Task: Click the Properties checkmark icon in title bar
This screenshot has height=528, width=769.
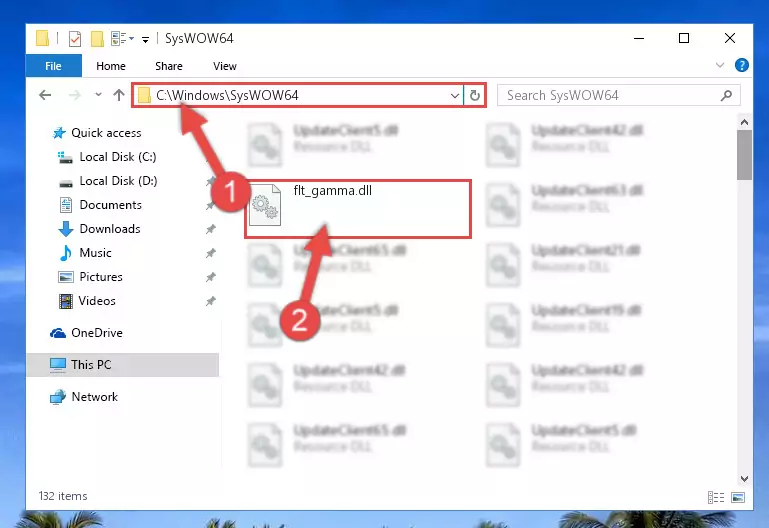Action: [75, 39]
